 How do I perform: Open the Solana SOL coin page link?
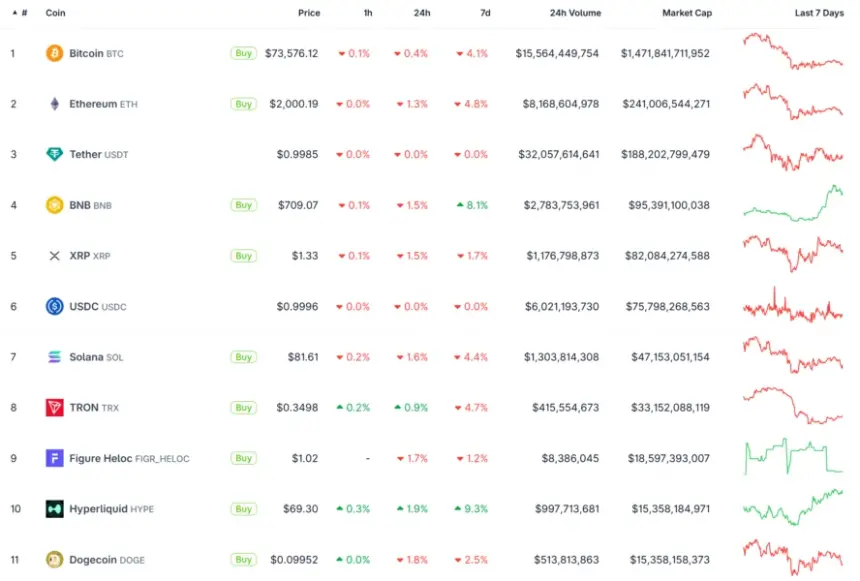[x=96, y=357]
